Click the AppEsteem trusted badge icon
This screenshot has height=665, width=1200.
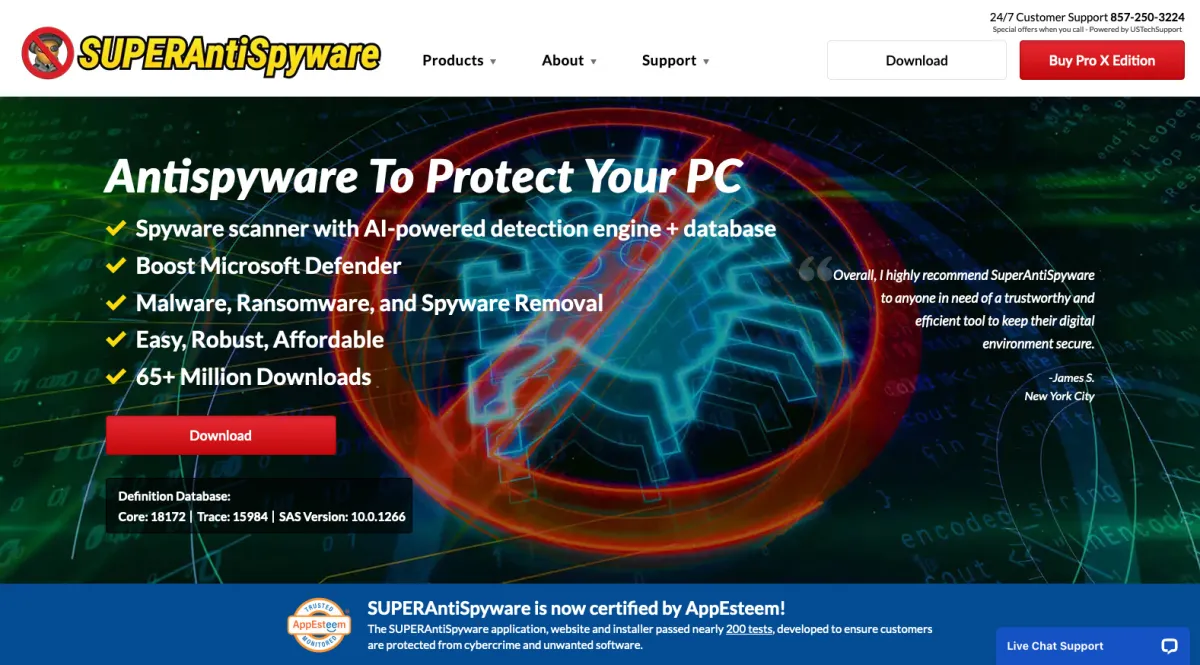coord(319,624)
